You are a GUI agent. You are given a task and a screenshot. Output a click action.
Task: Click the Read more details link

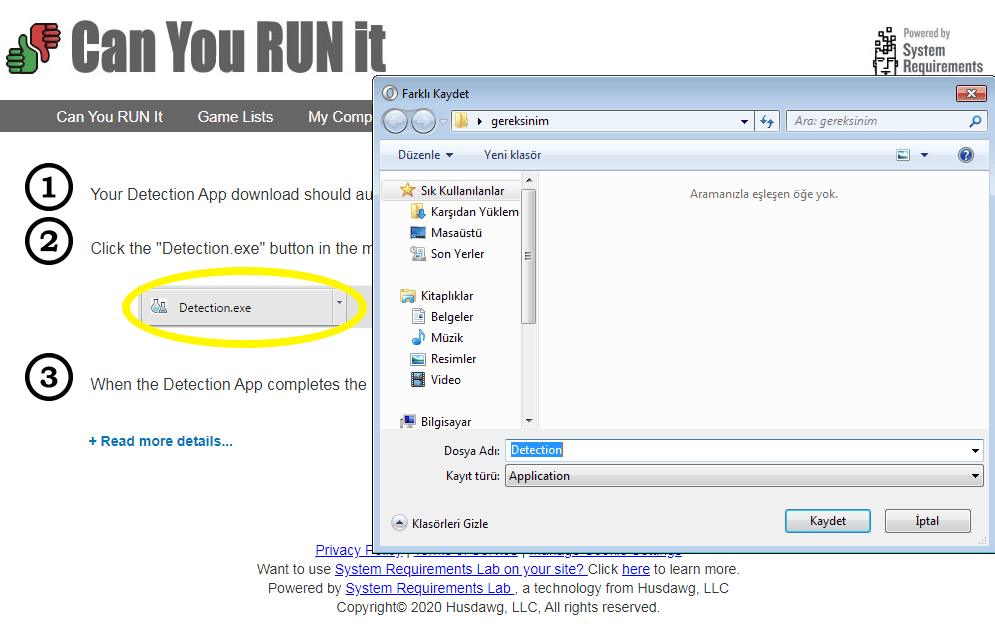pyautogui.click(x=160, y=441)
